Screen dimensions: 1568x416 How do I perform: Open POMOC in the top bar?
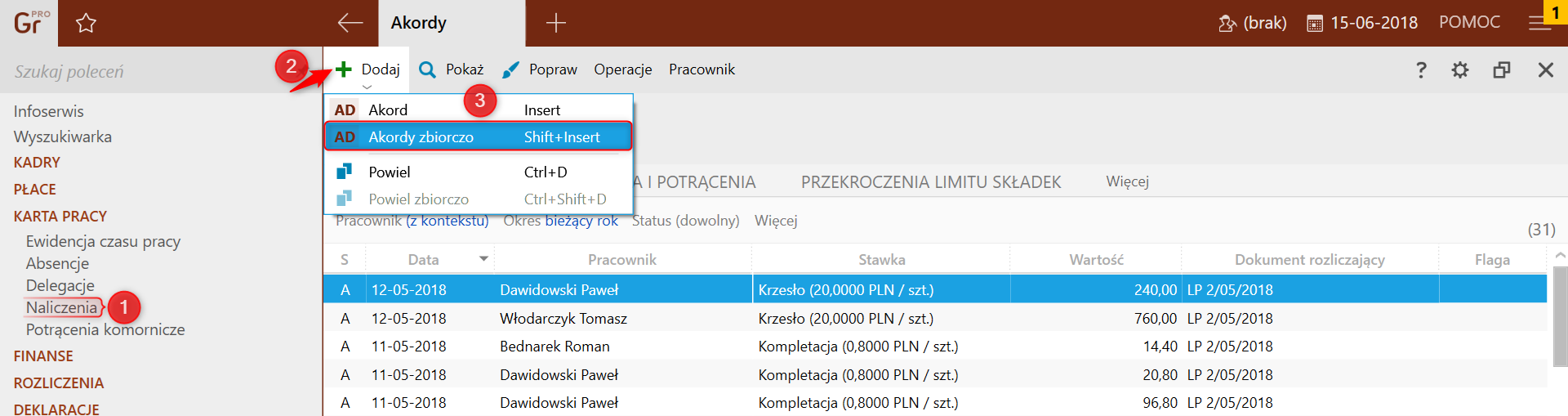[1470, 22]
